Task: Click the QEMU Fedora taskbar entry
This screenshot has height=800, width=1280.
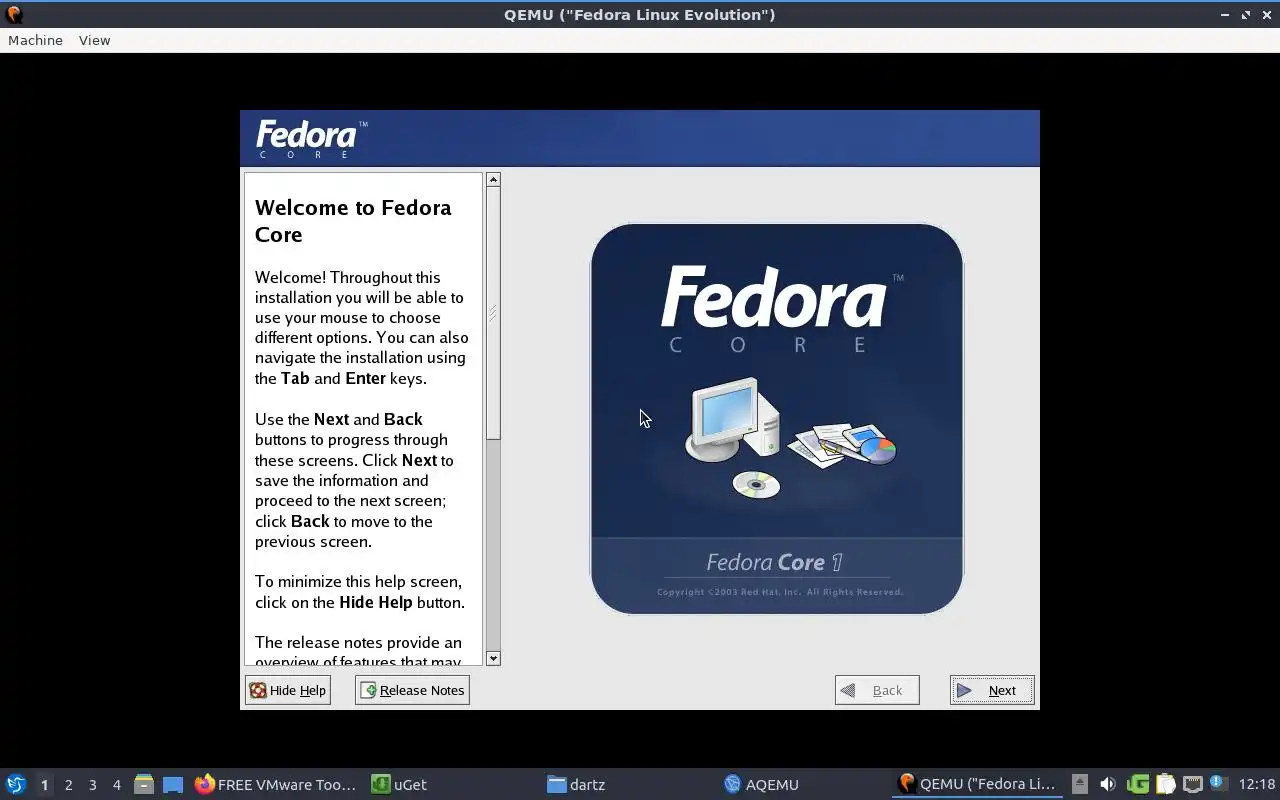Action: [x=978, y=785]
